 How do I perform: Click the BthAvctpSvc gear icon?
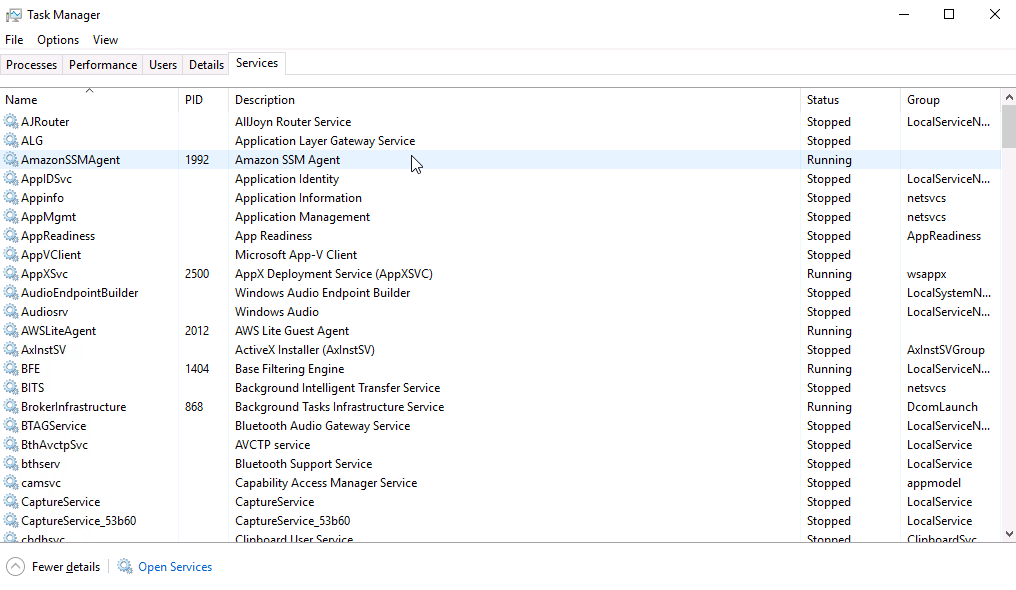(11, 445)
